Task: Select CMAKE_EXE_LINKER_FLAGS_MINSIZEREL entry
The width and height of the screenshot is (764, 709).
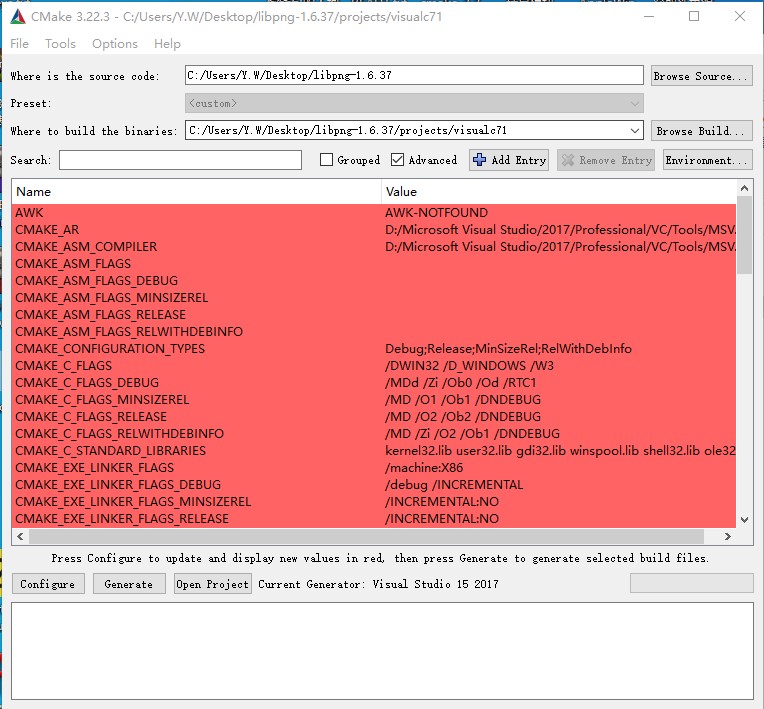Action: click(x=133, y=502)
